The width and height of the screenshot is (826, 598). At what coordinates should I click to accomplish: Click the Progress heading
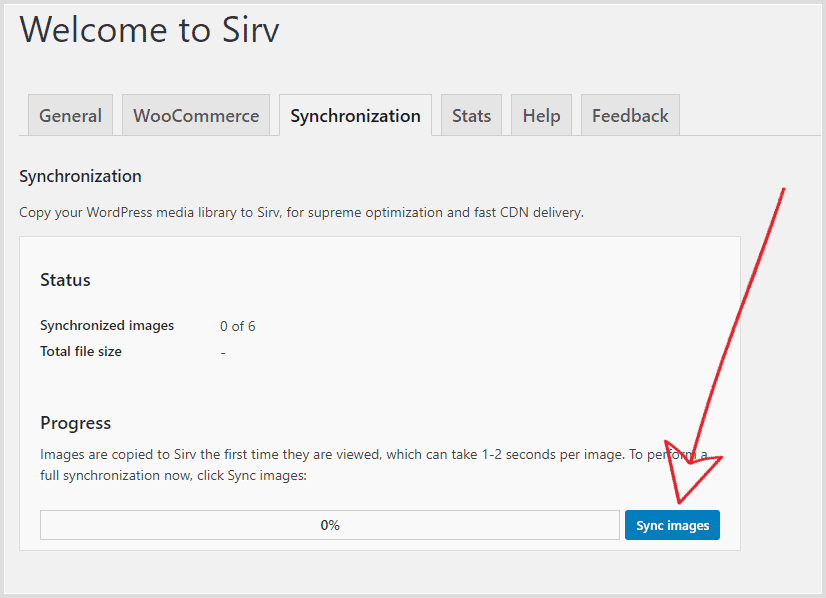tap(76, 423)
